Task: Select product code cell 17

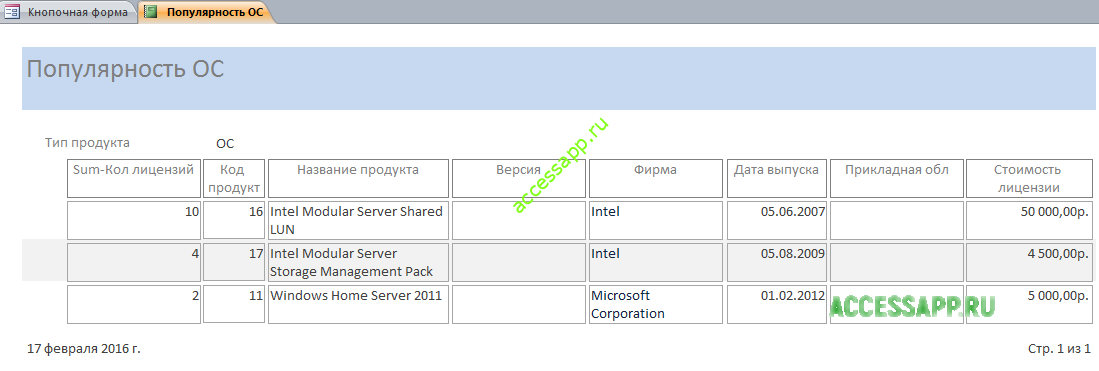Action: [235, 262]
